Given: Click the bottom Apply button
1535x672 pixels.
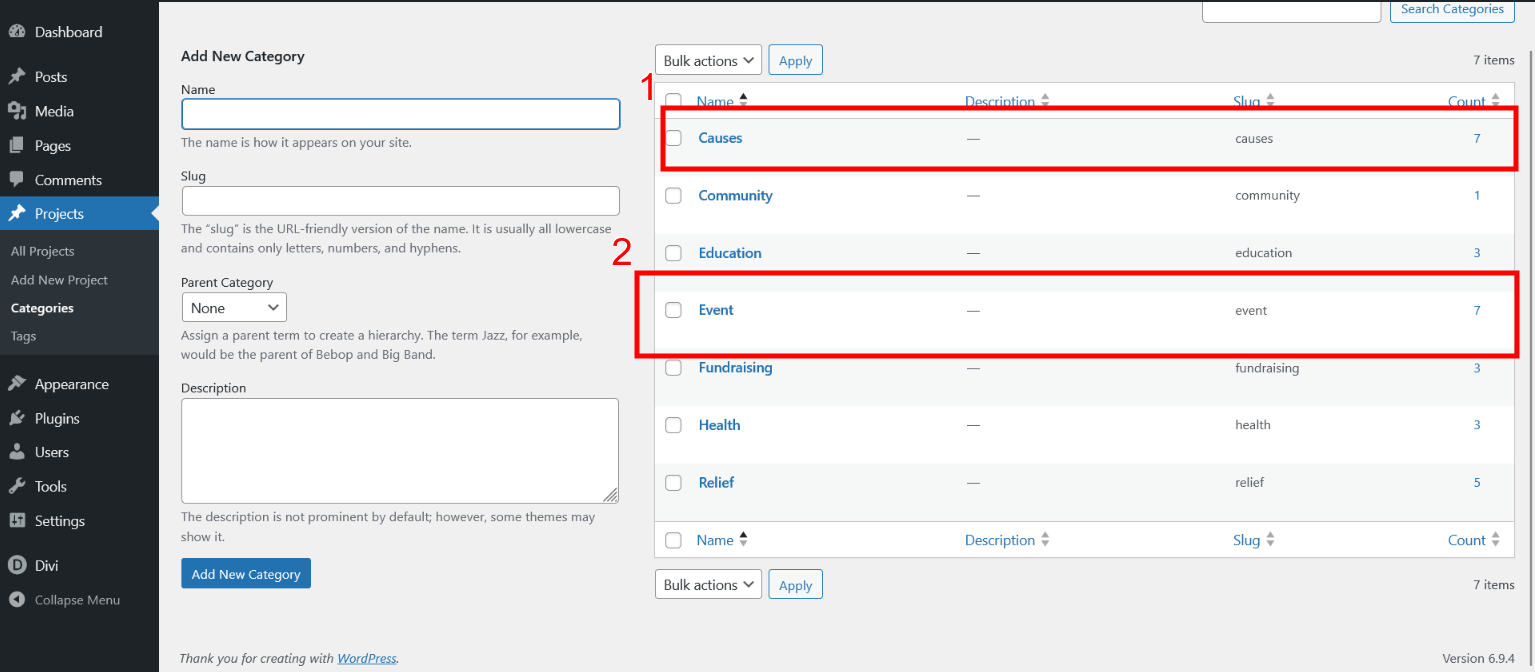Looking at the screenshot, I should click(x=795, y=585).
